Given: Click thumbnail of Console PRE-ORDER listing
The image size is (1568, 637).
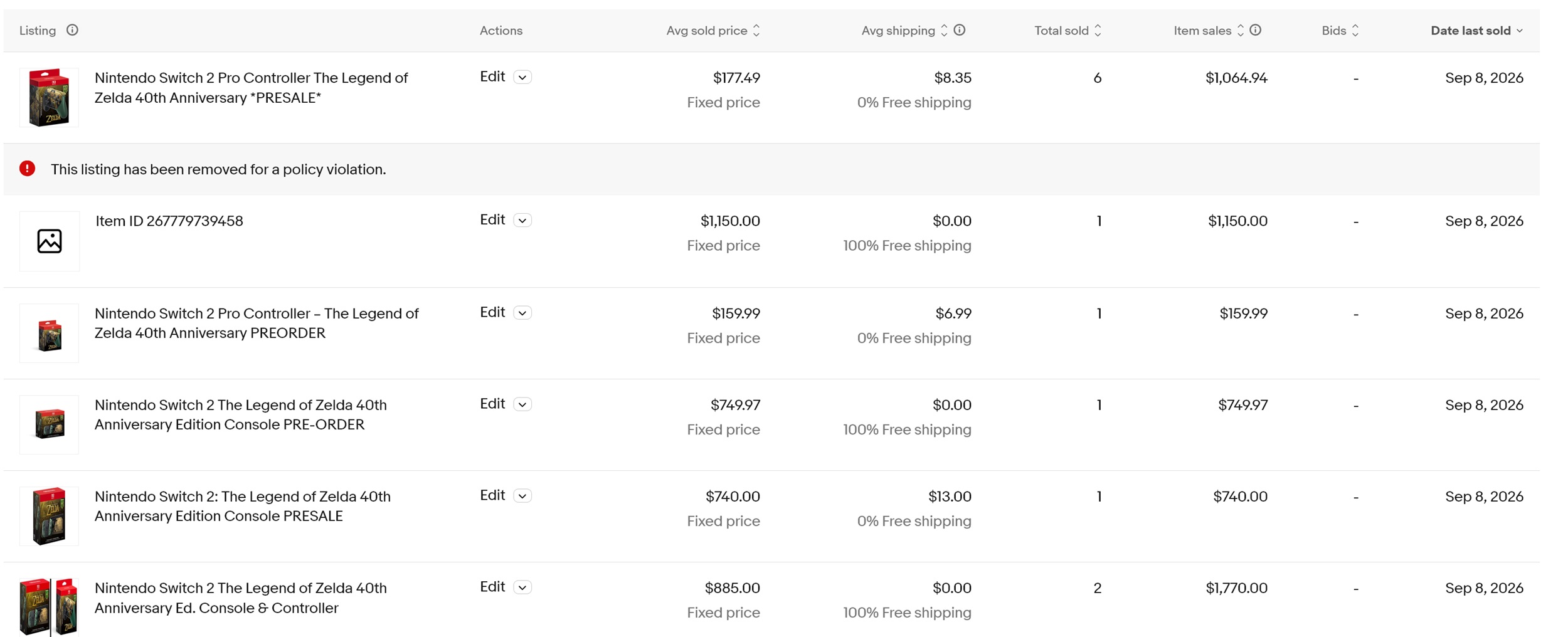Looking at the screenshot, I should 50,424.
